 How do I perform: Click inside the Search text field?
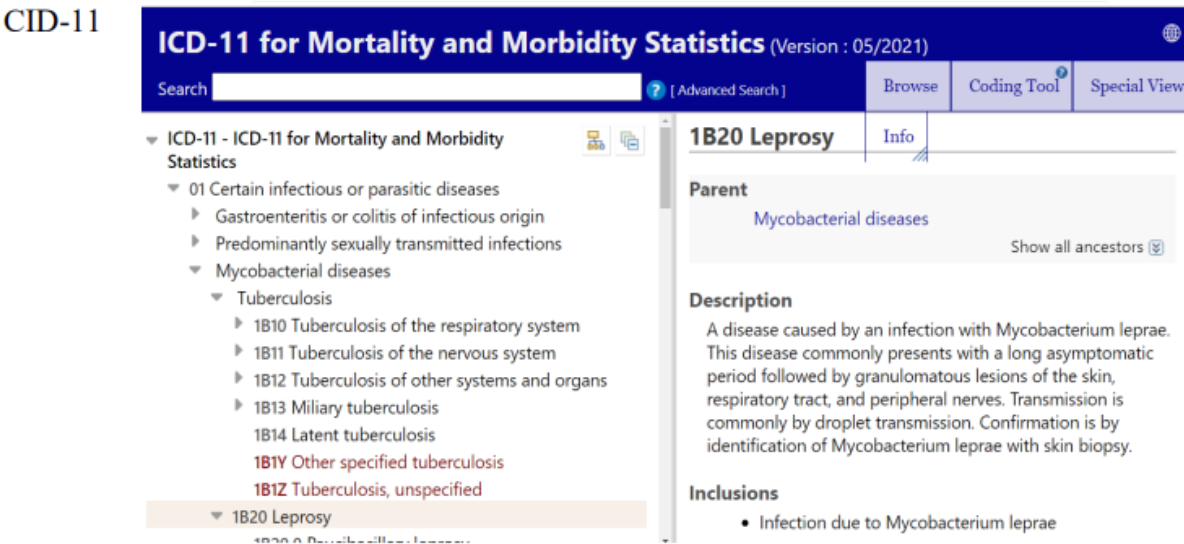426,88
